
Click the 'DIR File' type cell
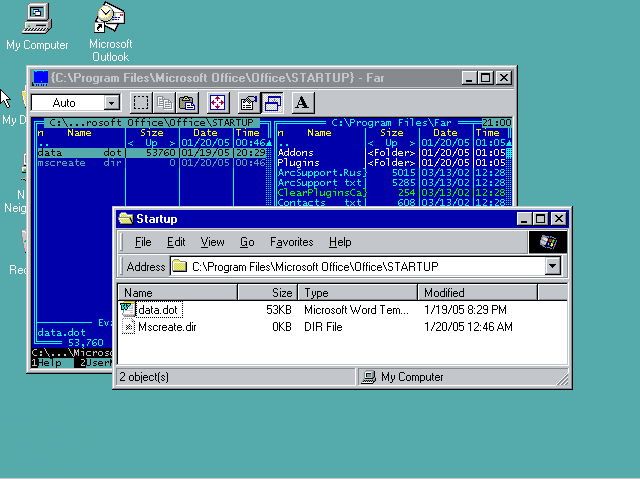(323, 327)
